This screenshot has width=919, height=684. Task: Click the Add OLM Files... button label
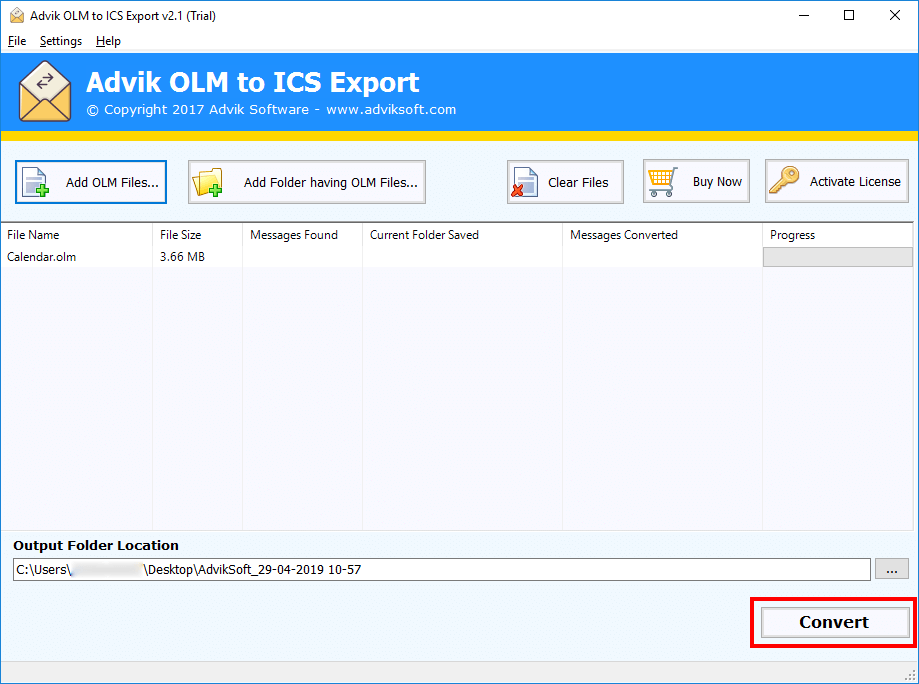pos(112,183)
